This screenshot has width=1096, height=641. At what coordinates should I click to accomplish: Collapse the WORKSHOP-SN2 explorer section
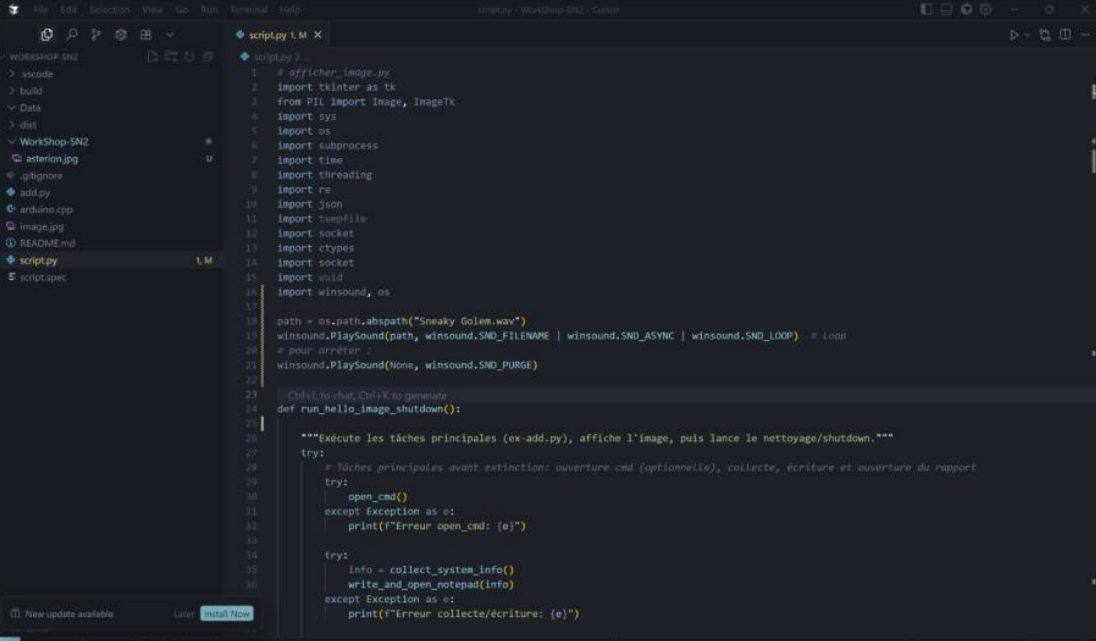click(x=42, y=57)
